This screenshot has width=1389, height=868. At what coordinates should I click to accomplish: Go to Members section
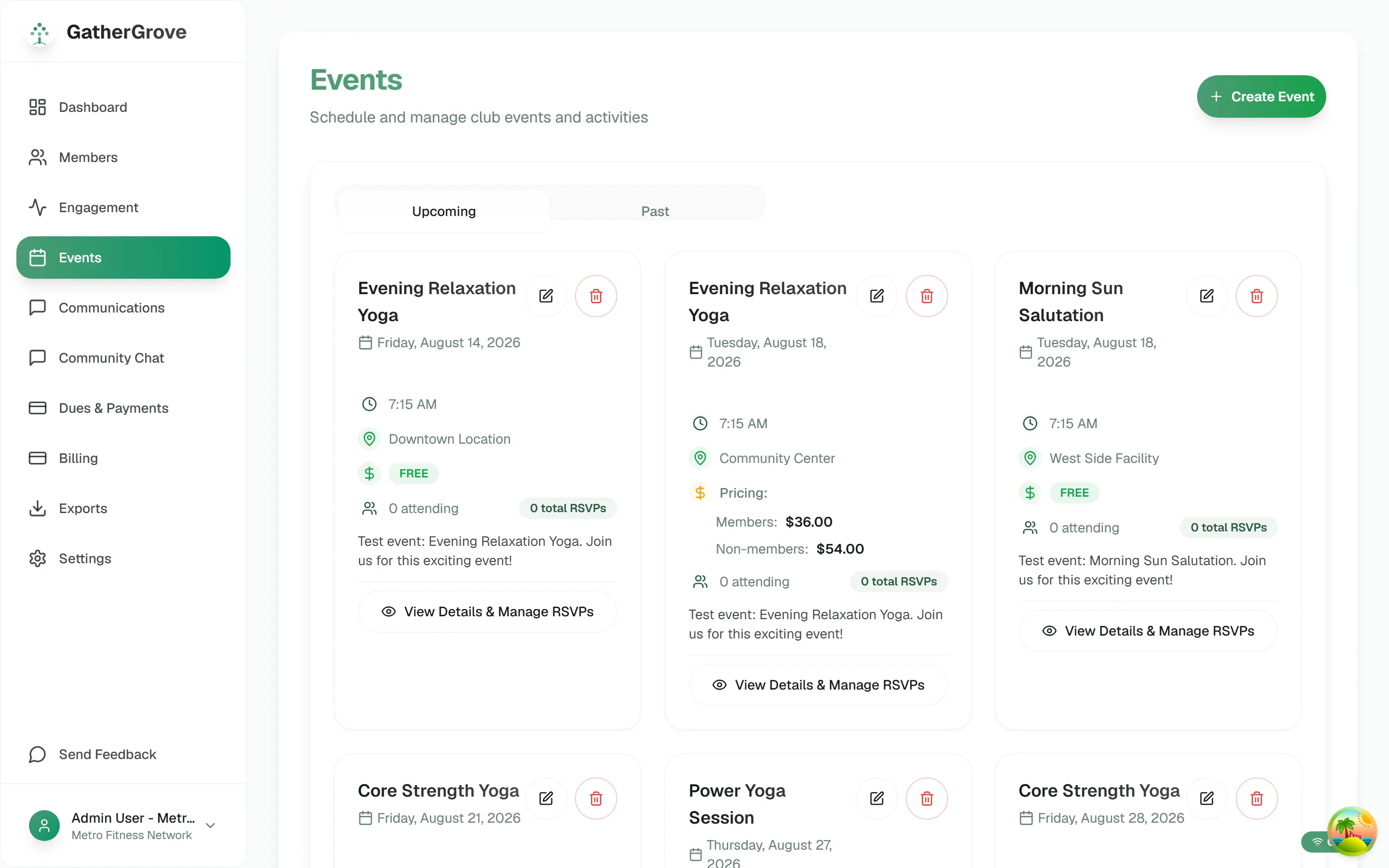pos(123,157)
